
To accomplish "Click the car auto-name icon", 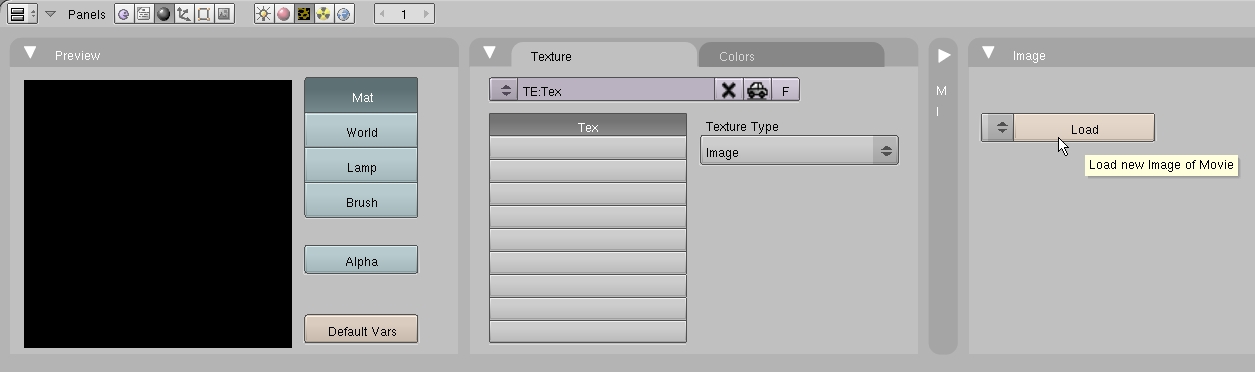I will (757, 90).
